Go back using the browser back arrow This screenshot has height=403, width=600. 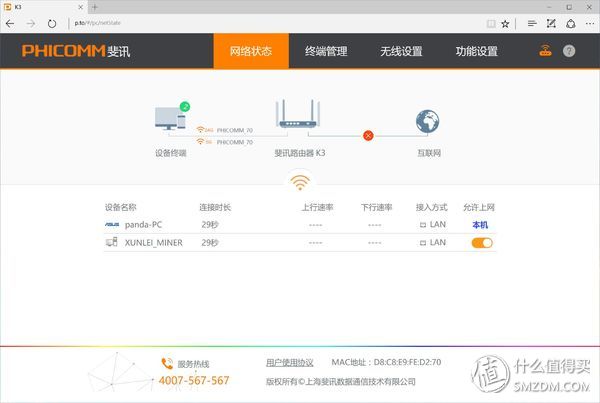(x=10, y=24)
